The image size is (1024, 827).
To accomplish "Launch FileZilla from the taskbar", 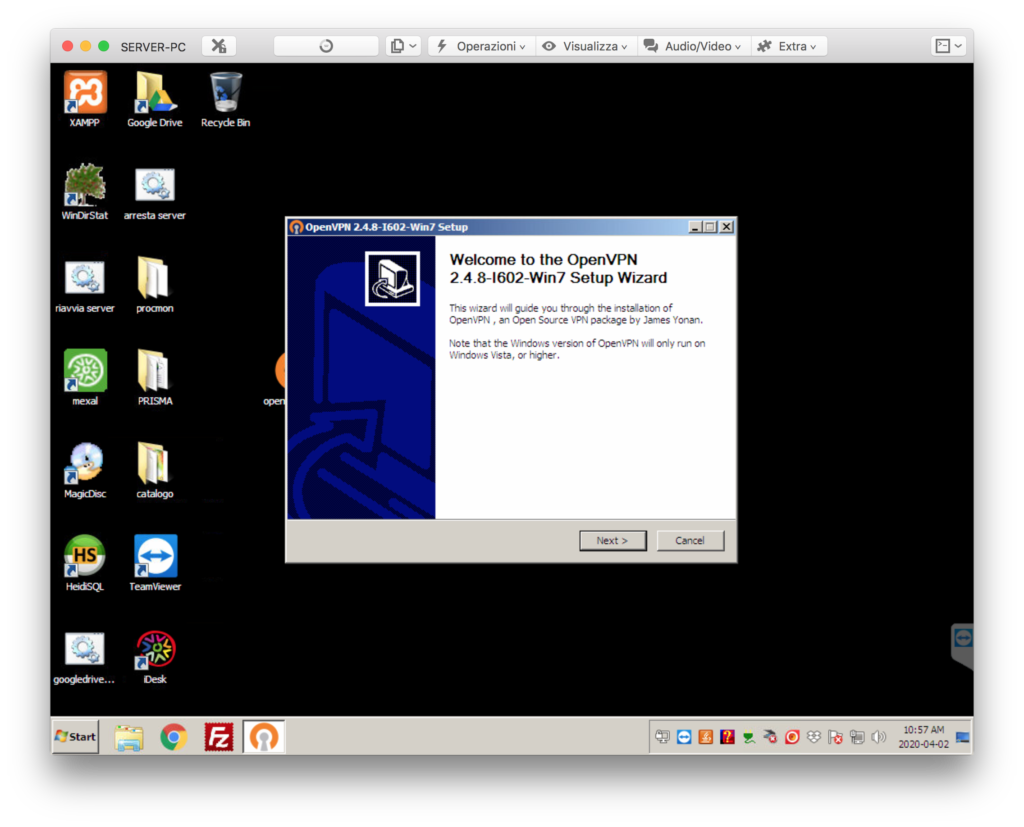I will click(x=218, y=738).
